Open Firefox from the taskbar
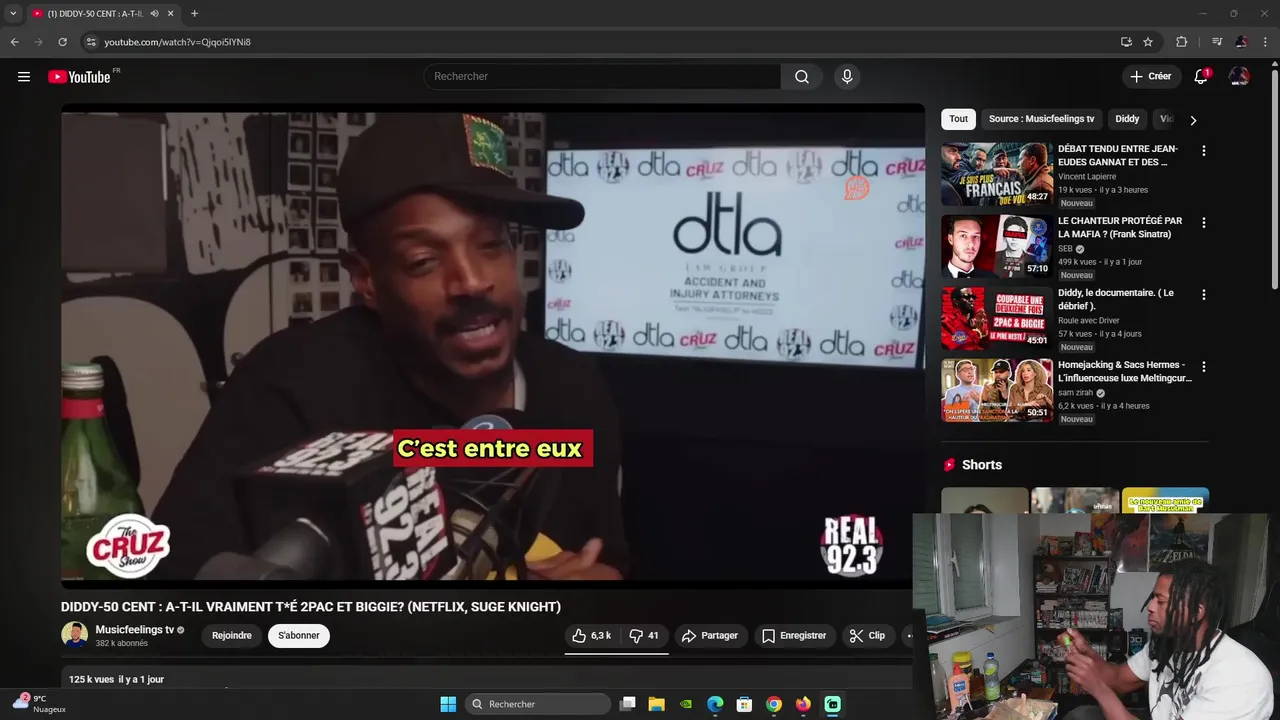Viewport: 1280px width, 720px height. [803, 704]
